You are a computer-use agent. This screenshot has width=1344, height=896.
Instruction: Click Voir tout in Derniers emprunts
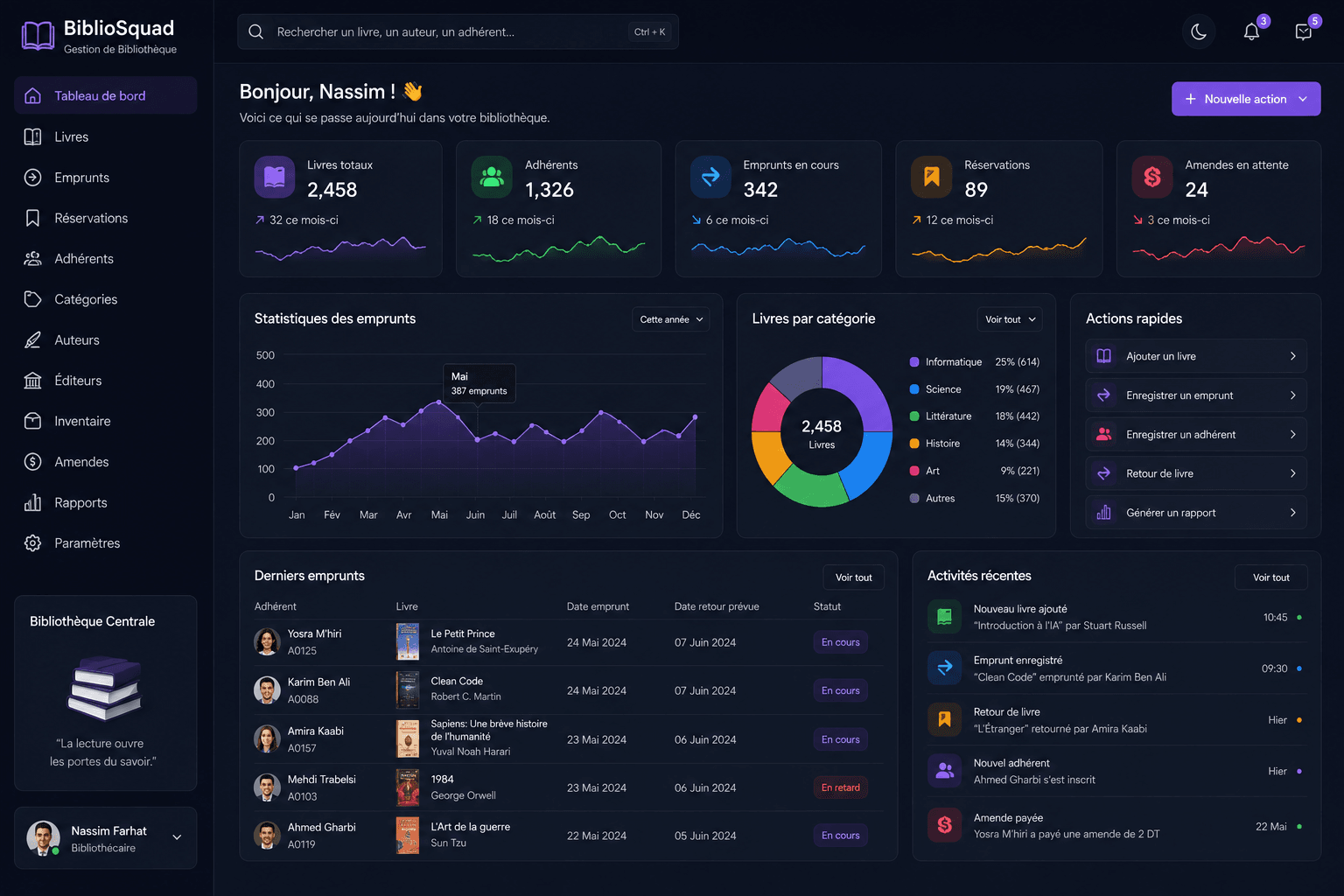[853, 577]
